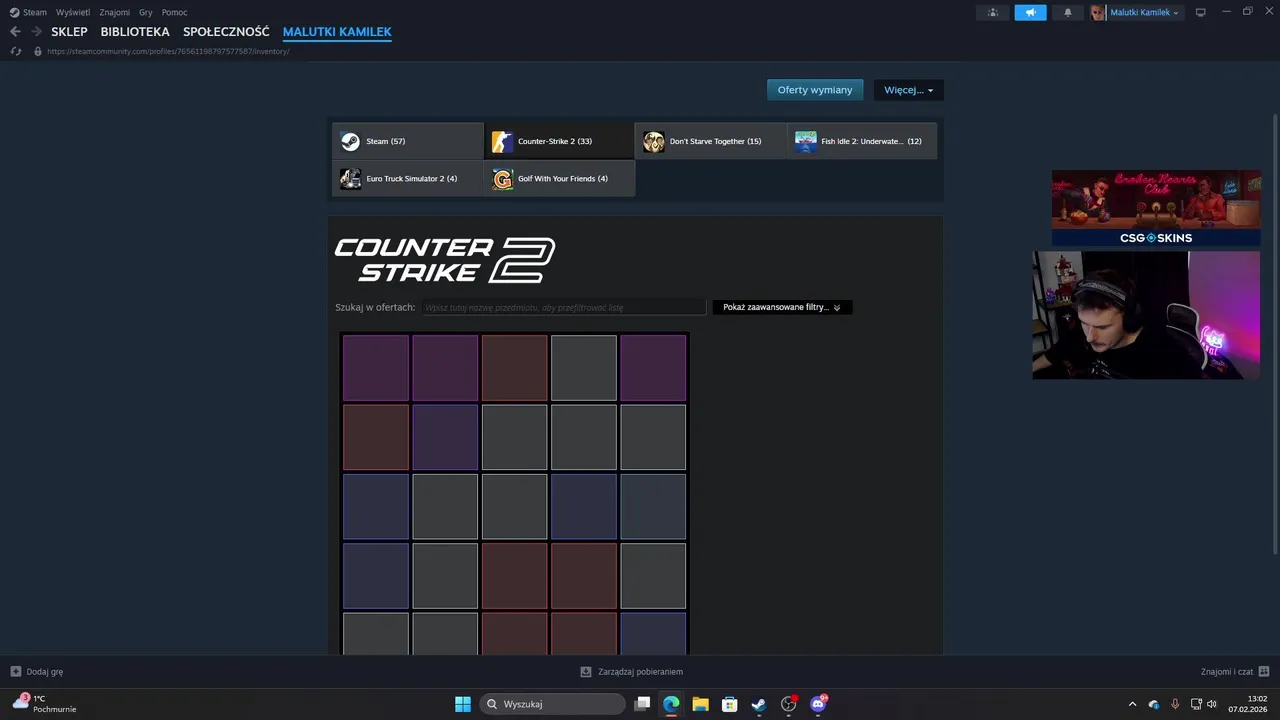Open Znajomi i czat

(x=1235, y=672)
